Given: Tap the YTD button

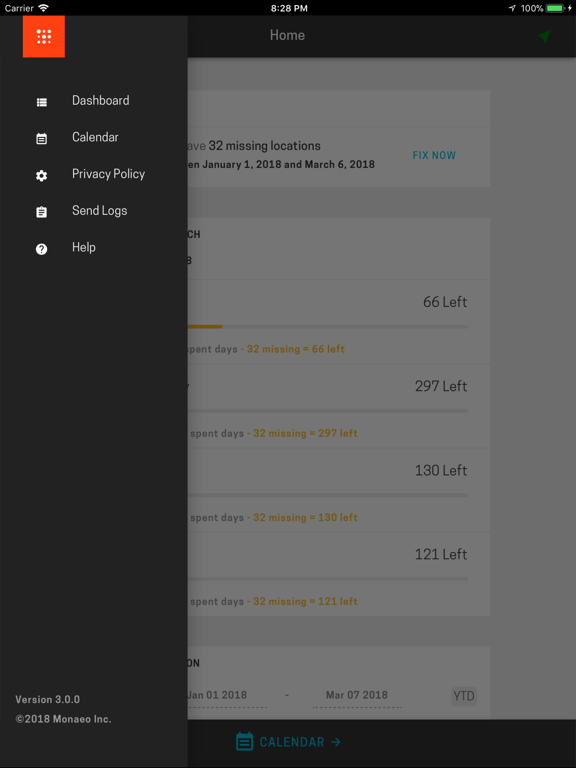Looking at the screenshot, I should pyautogui.click(x=464, y=696).
